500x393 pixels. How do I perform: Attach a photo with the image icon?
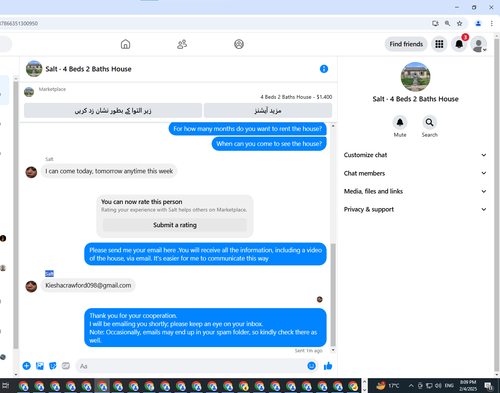tap(40, 366)
